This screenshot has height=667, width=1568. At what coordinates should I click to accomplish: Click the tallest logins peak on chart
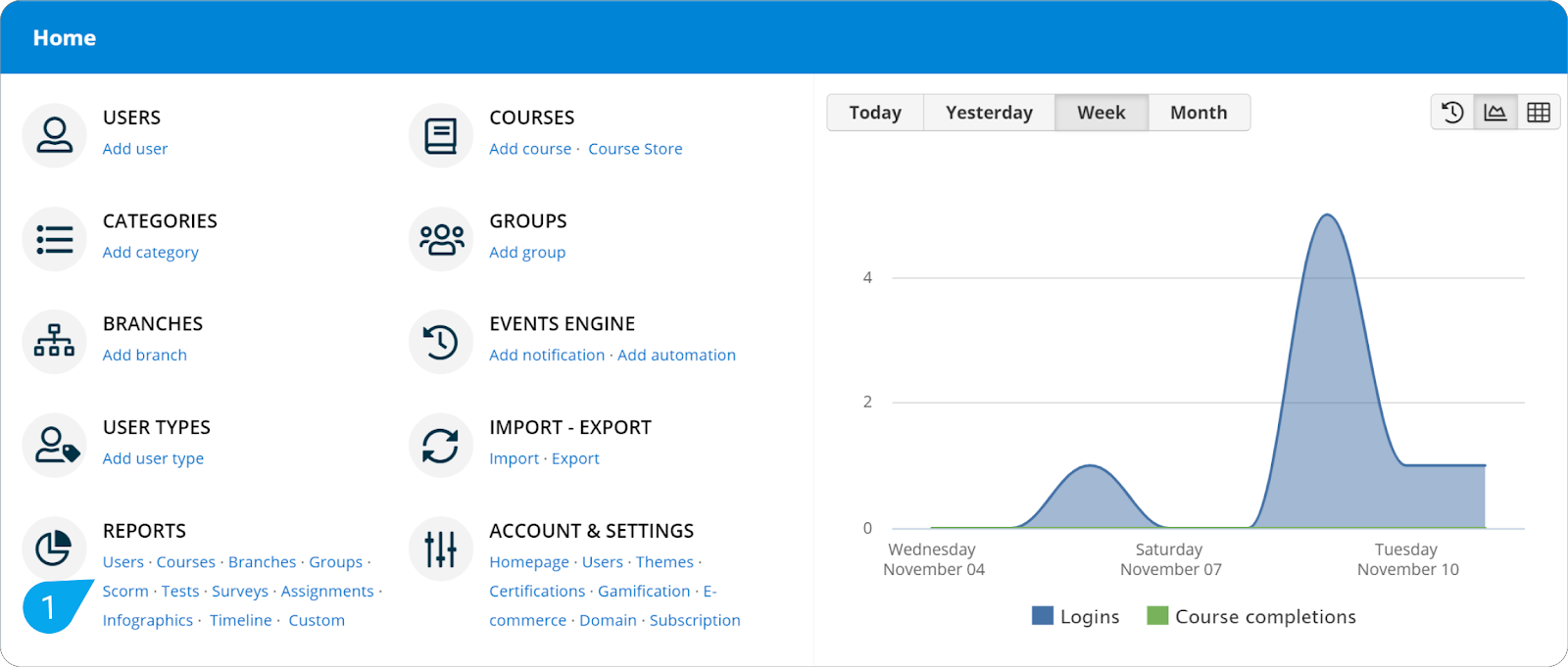pyautogui.click(x=1328, y=215)
